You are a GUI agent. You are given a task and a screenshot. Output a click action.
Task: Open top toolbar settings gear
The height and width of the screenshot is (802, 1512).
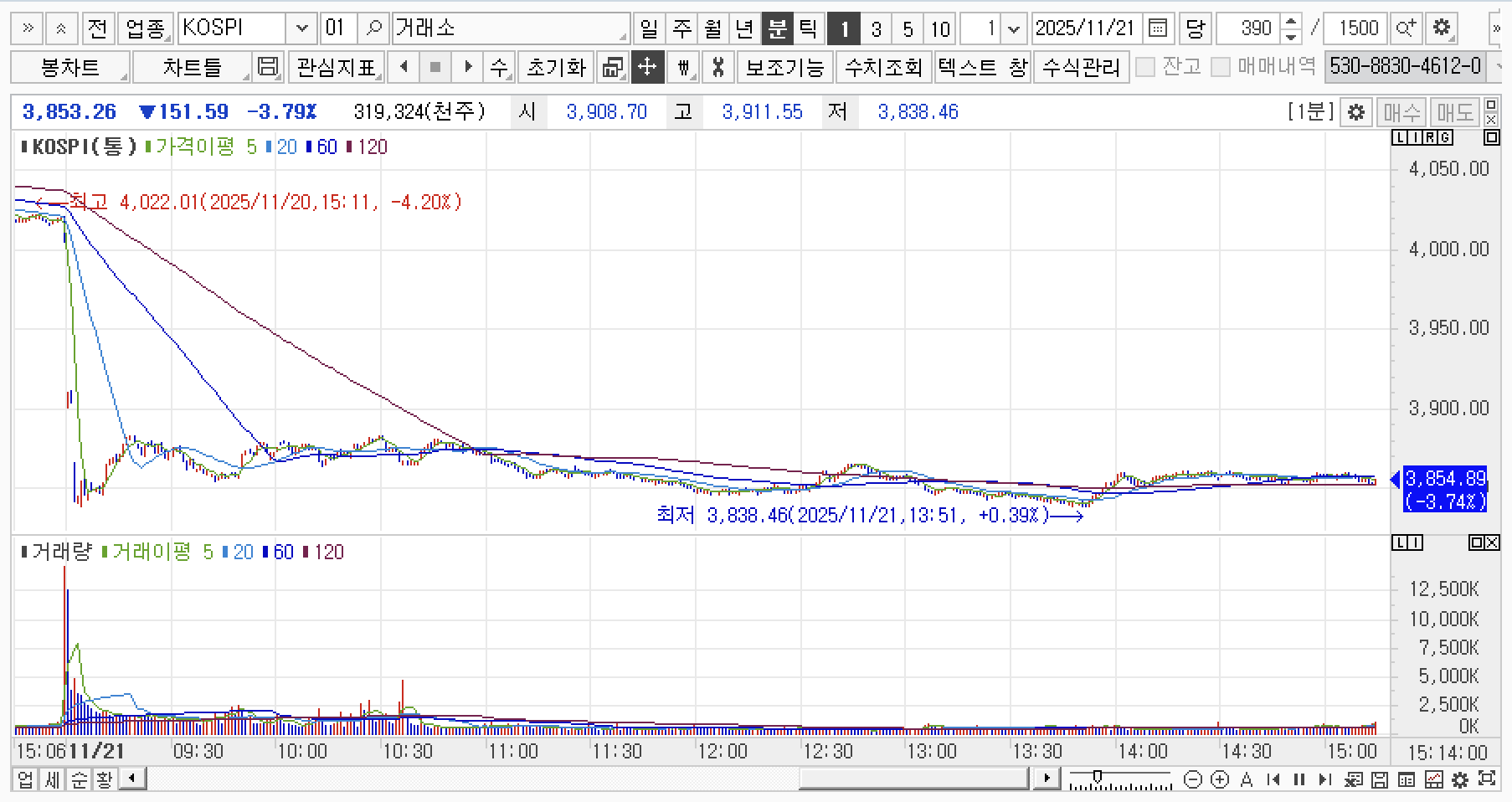(x=1441, y=28)
